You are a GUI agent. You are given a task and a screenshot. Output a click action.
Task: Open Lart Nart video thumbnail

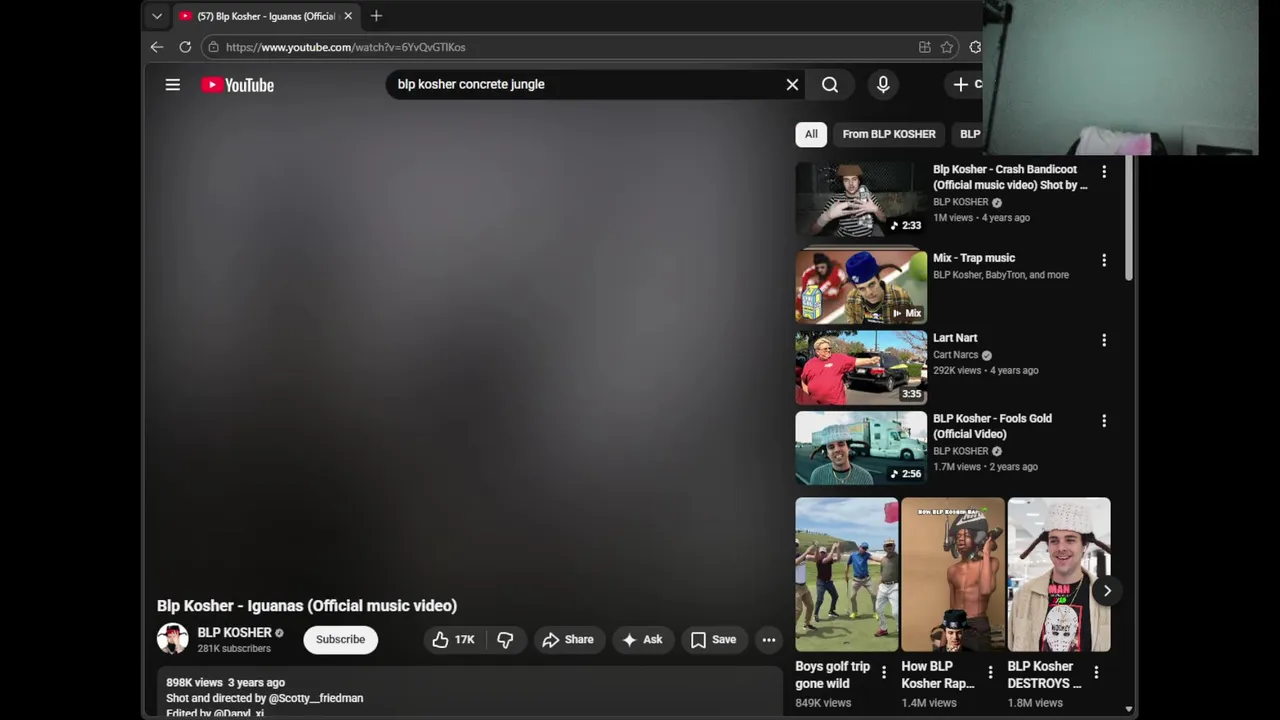[861, 367]
